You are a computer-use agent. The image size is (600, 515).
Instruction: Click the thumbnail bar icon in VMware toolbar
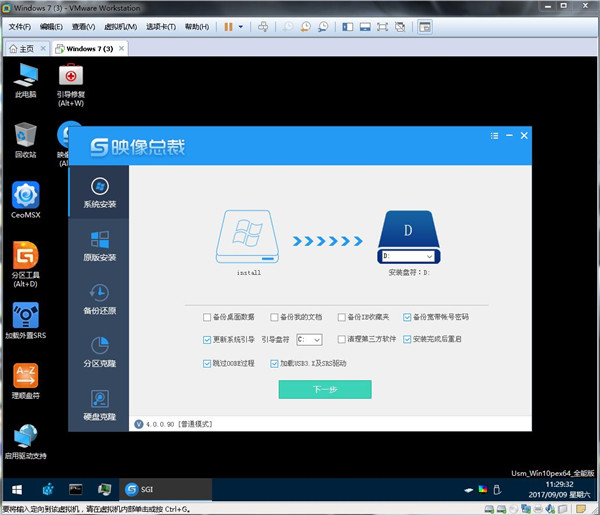coord(365,27)
